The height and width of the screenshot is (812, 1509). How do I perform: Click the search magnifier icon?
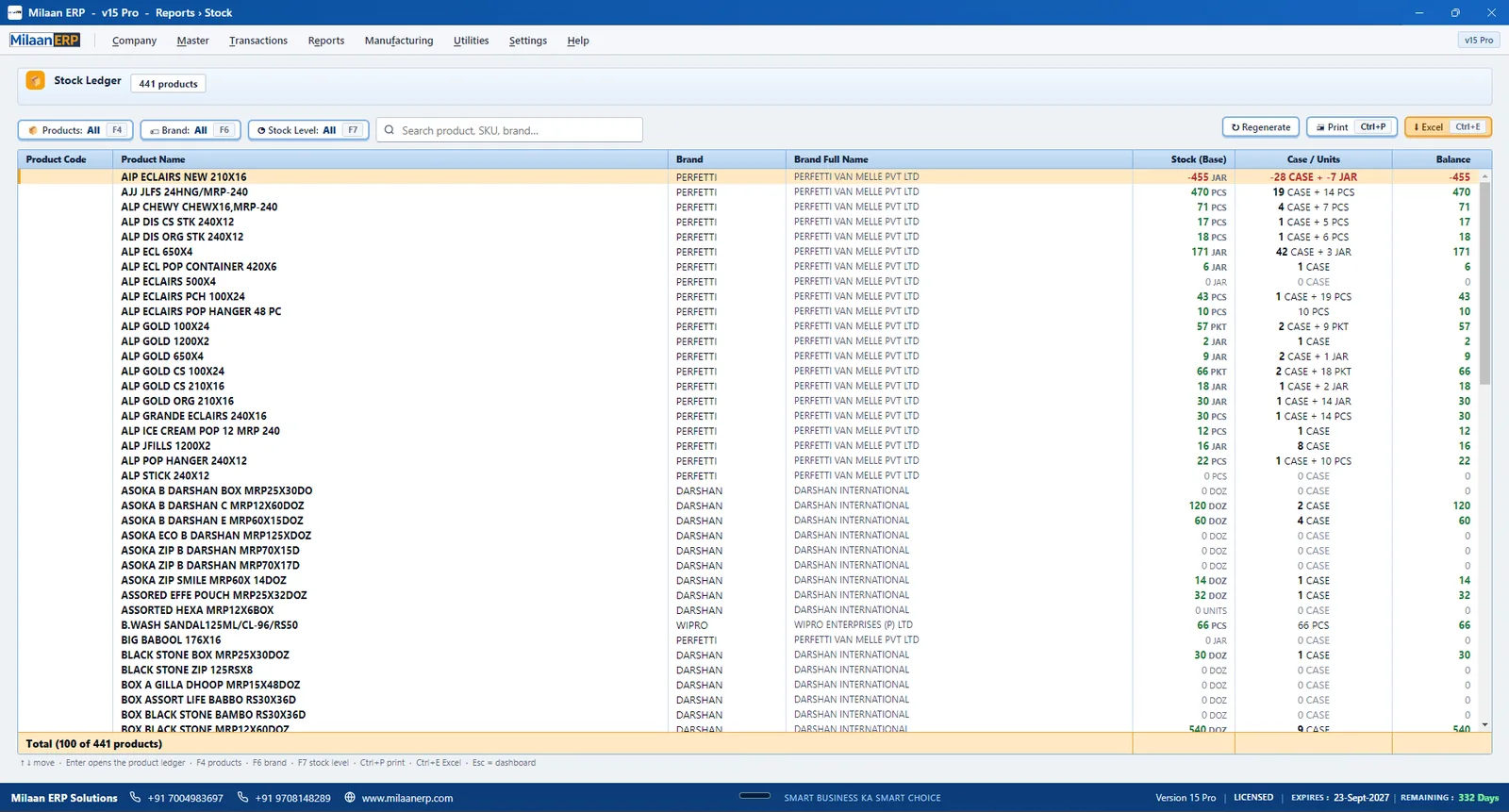[389, 130]
